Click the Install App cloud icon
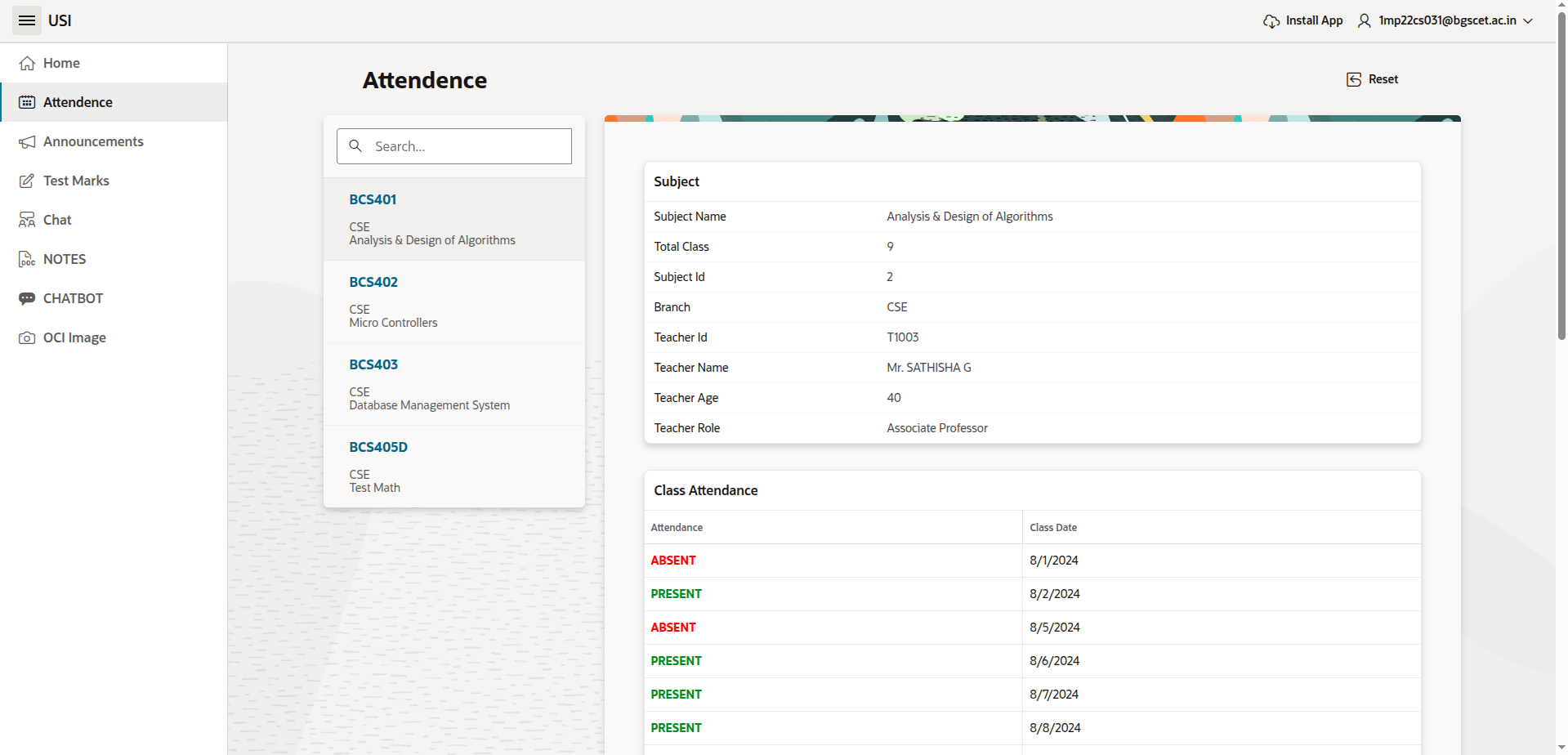 click(x=1271, y=21)
